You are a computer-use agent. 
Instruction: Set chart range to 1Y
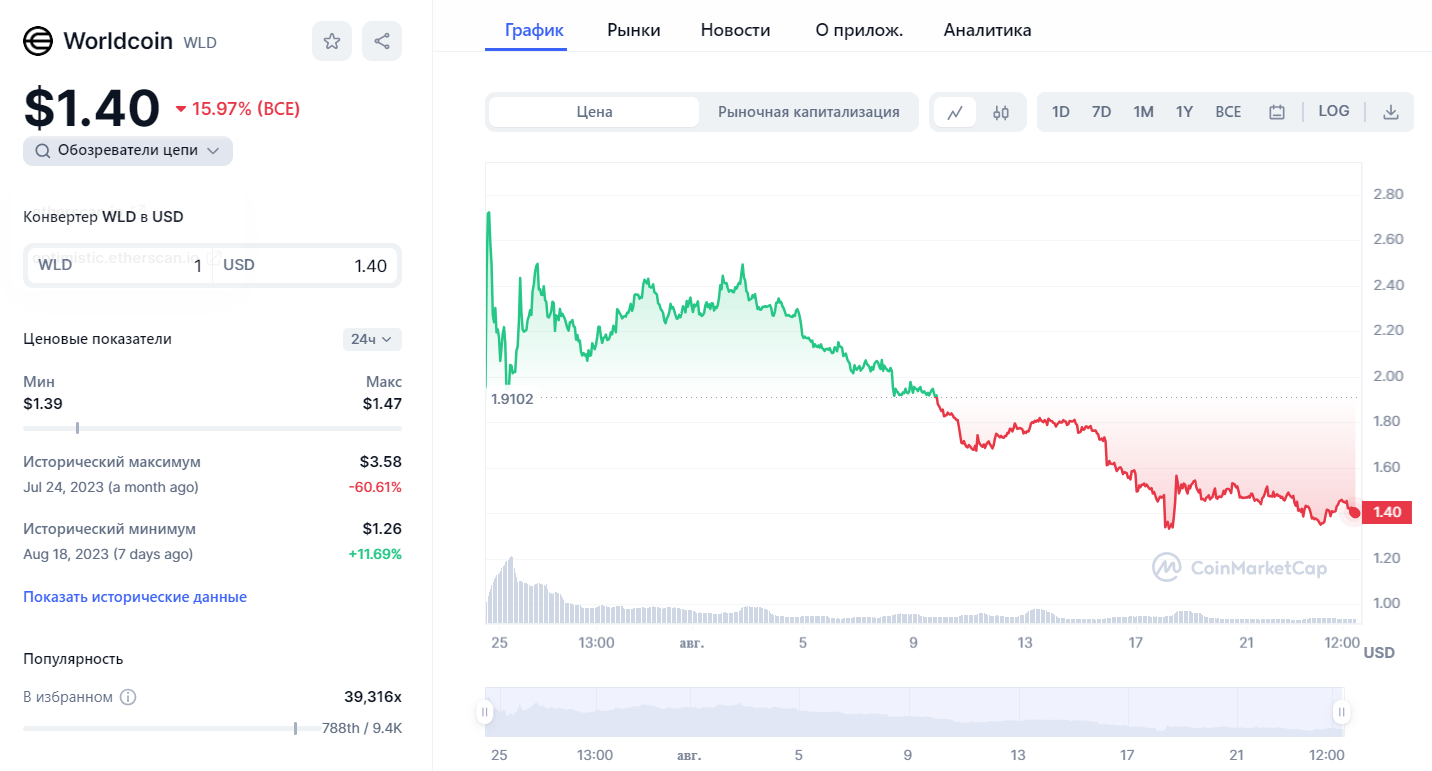(1184, 112)
